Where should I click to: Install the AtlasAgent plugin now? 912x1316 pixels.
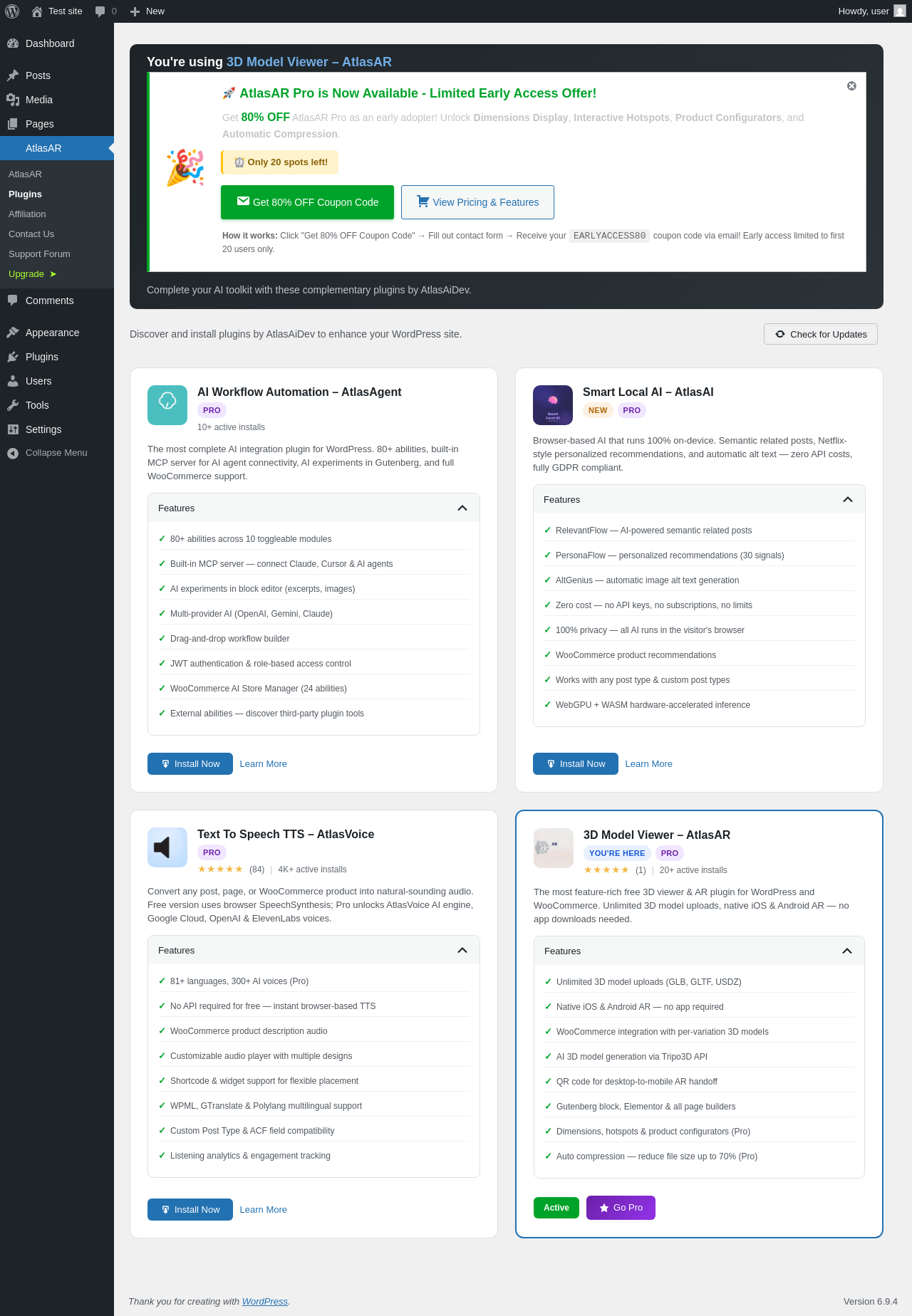coord(190,764)
